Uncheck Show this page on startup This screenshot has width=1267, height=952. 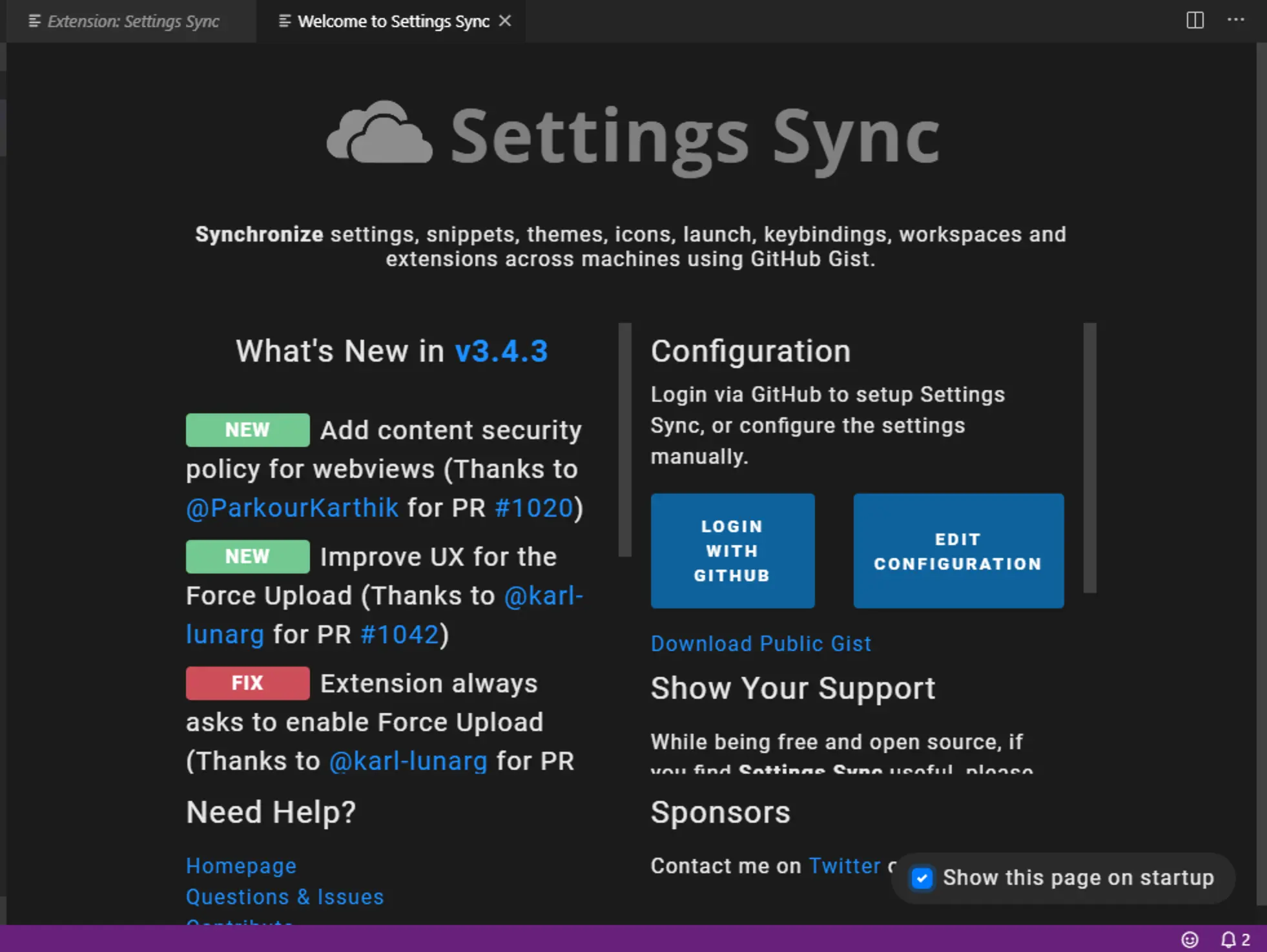922,878
